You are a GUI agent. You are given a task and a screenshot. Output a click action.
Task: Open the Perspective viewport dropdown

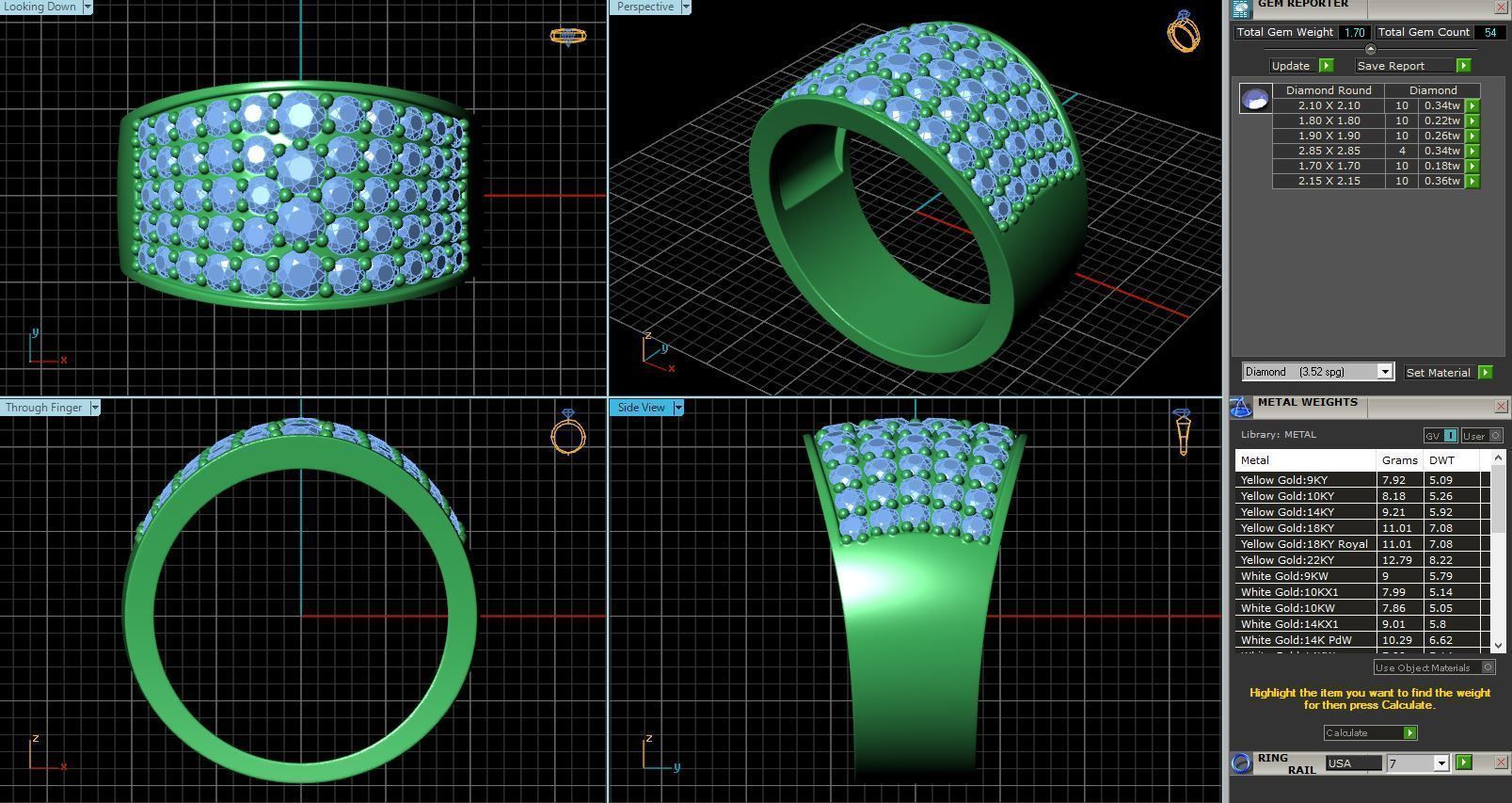click(686, 7)
